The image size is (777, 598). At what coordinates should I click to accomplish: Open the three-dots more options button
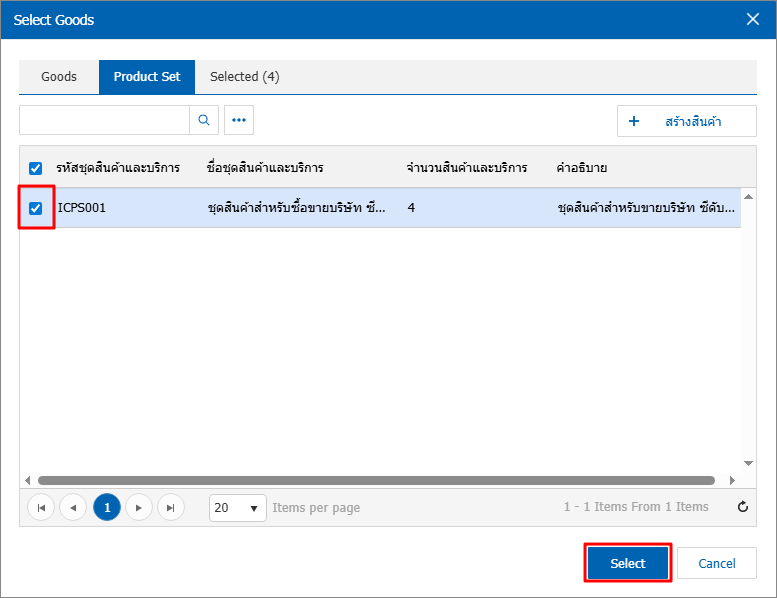tap(238, 120)
